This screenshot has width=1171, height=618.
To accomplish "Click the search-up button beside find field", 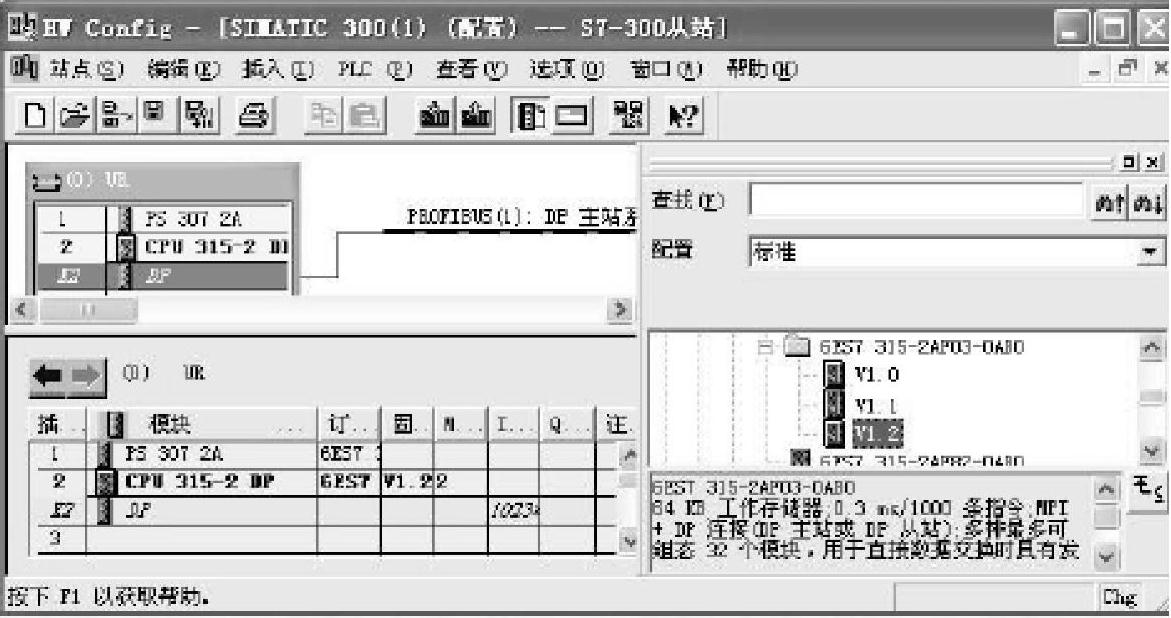I will pyautogui.click(x=1109, y=202).
